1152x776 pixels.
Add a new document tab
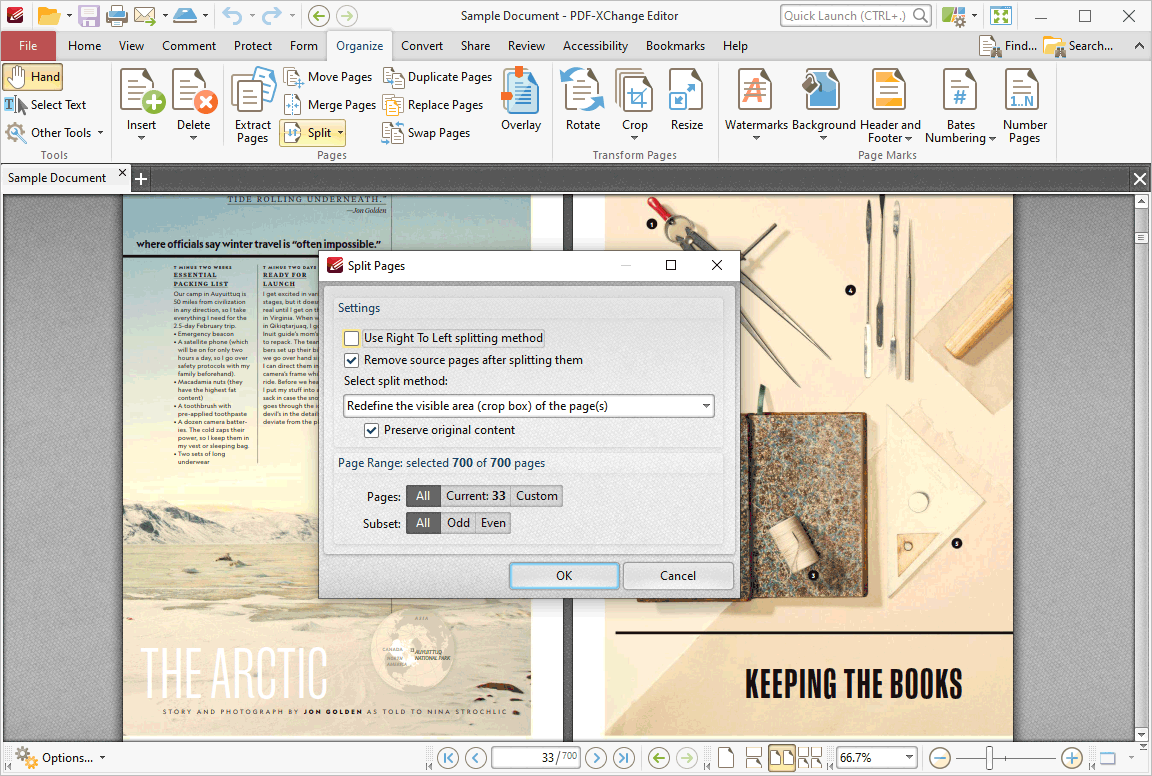(141, 179)
